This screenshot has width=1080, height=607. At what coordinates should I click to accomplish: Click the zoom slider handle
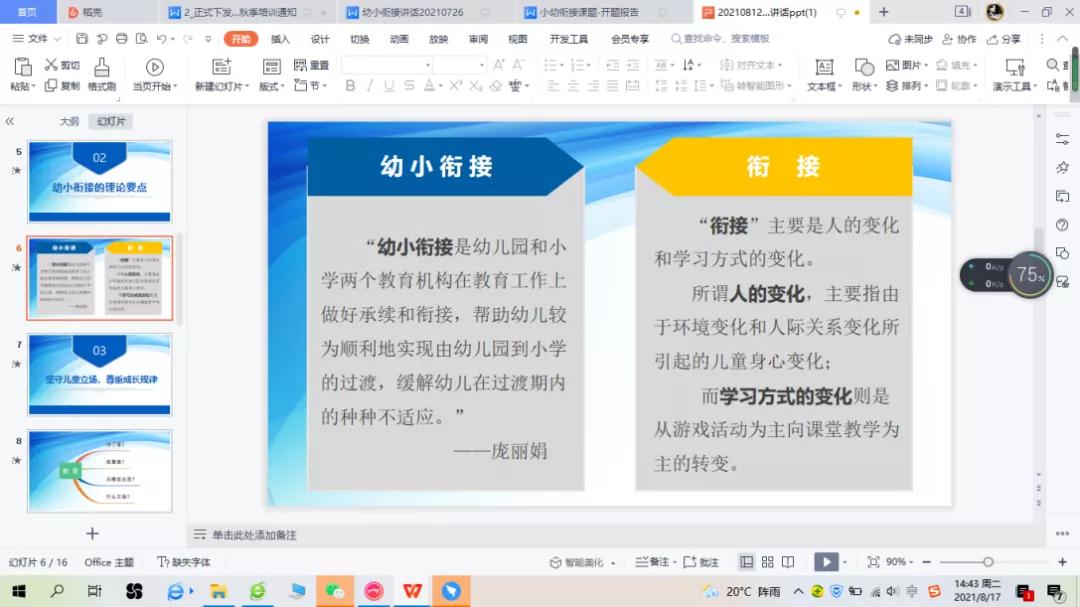click(988, 562)
